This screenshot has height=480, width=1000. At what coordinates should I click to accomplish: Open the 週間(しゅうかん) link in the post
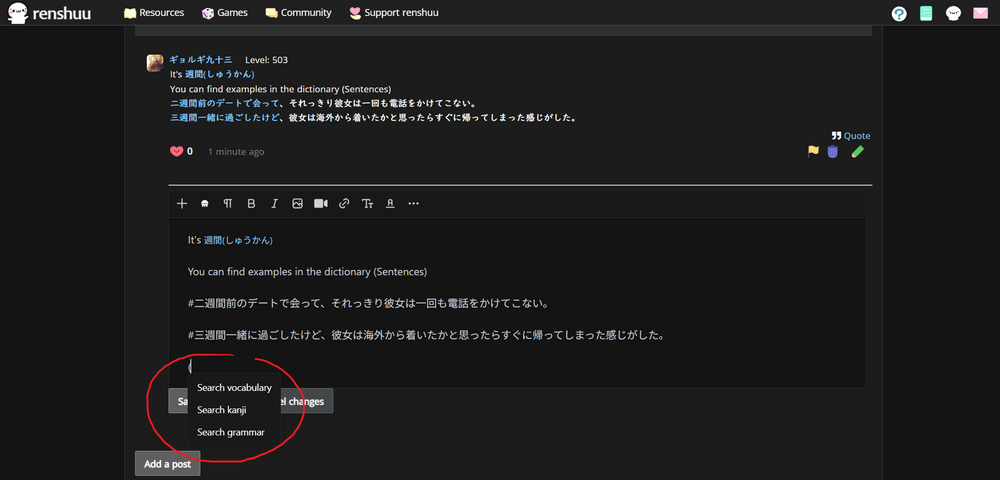220,75
